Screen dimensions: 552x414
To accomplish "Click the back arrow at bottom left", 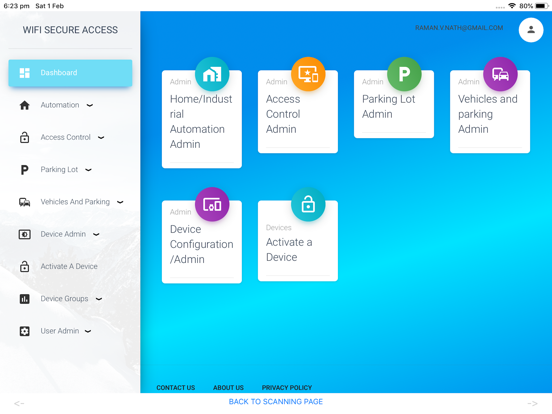I will (x=19, y=403).
